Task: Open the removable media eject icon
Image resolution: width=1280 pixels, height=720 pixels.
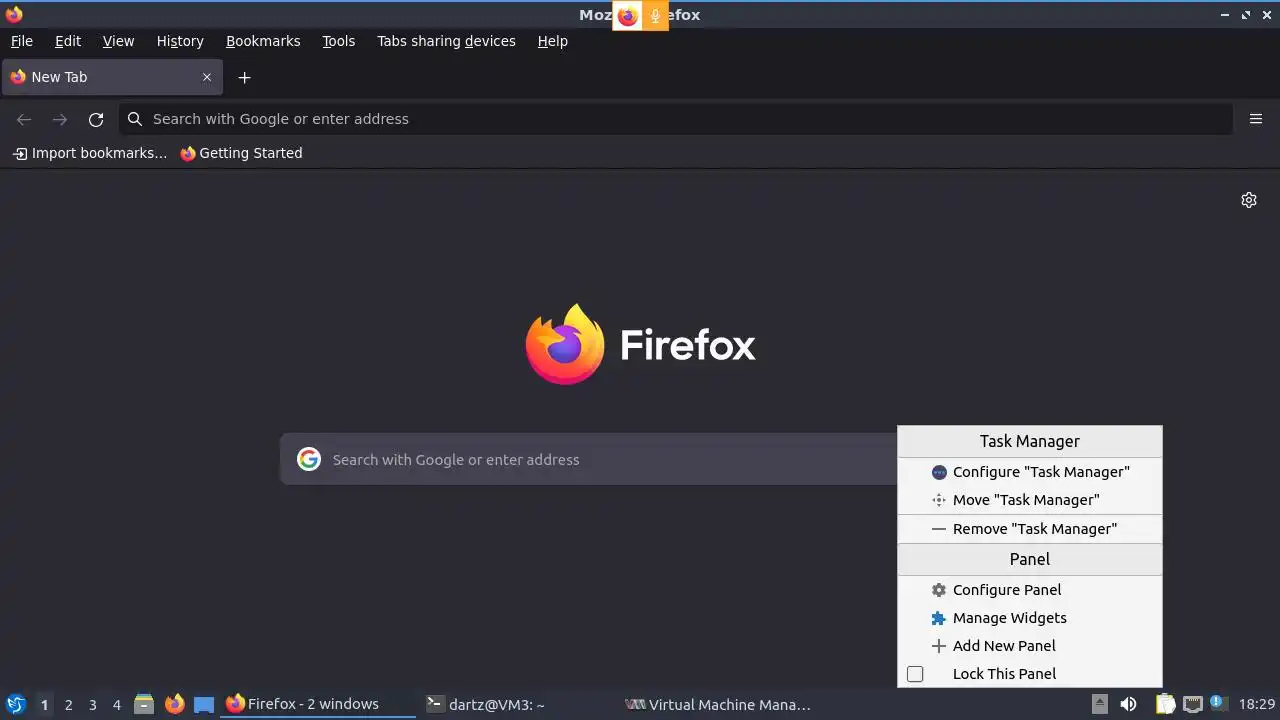Action: [x=1099, y=704]
